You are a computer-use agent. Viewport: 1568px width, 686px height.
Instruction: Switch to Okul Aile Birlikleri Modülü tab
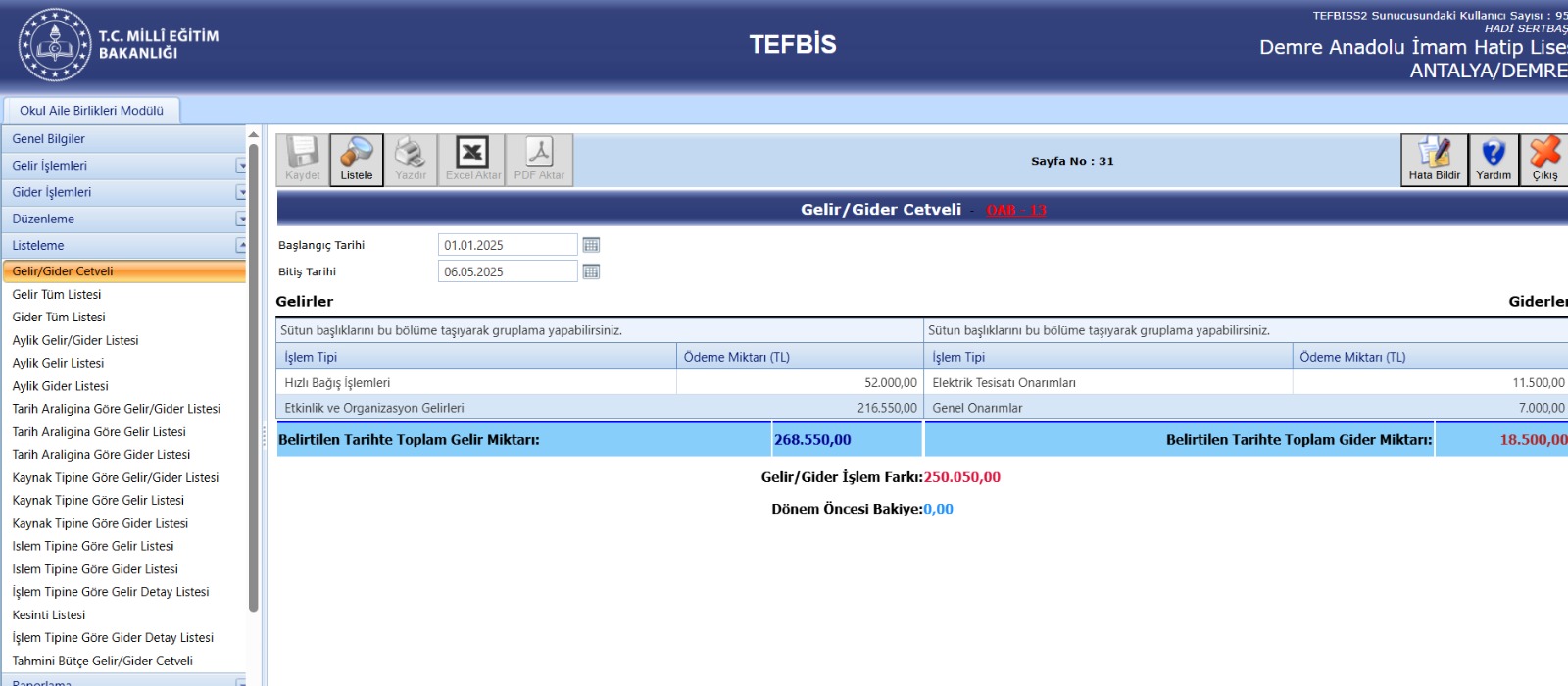(91, 111)
